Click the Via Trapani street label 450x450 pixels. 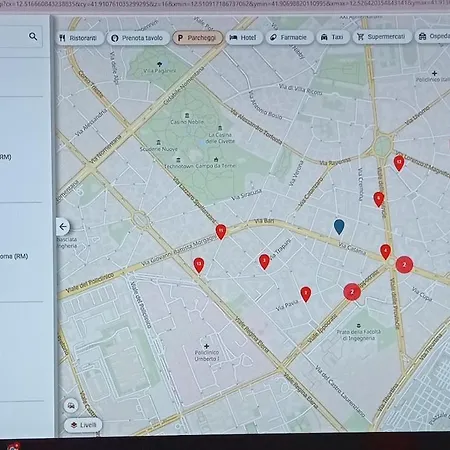click(x=281, y=250)
